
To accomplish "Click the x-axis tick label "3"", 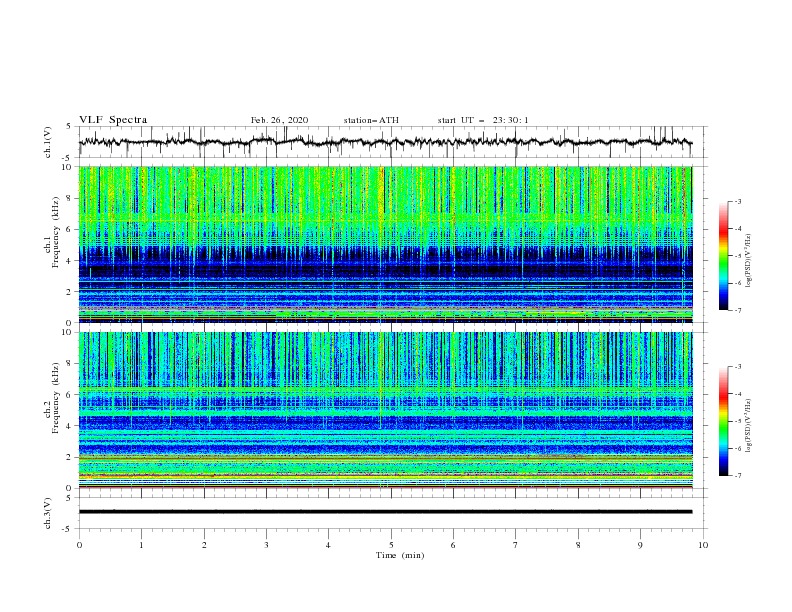I will tap(266, 545).
